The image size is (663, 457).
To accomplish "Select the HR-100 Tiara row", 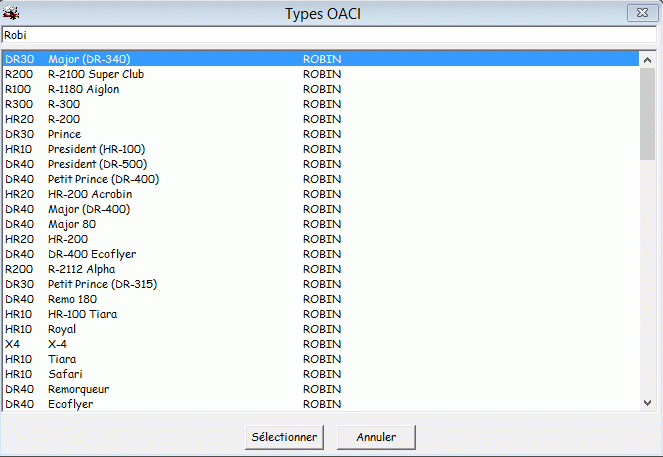I will [321, 314].
